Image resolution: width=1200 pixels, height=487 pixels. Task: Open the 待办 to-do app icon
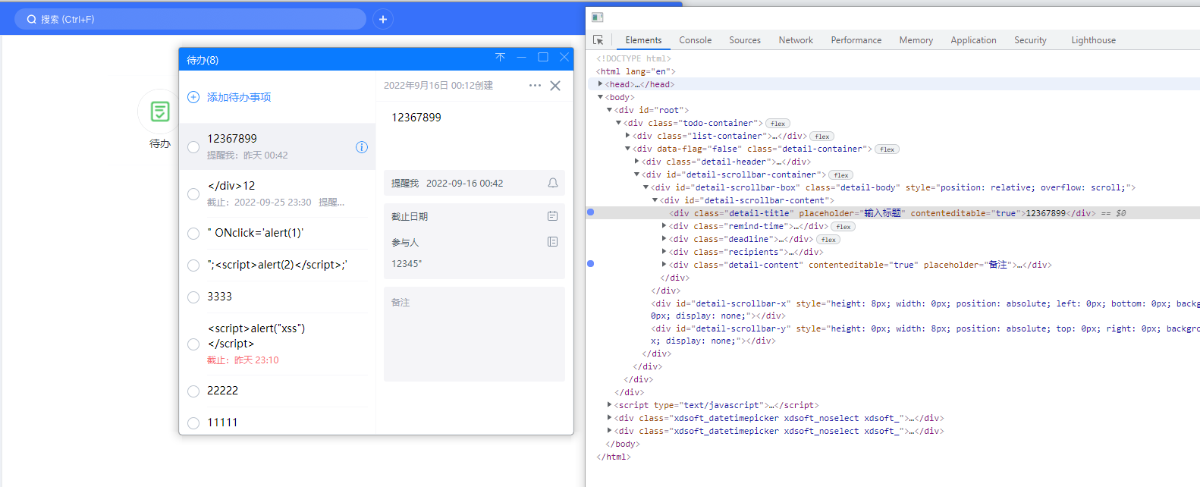(x=160, y=112)
